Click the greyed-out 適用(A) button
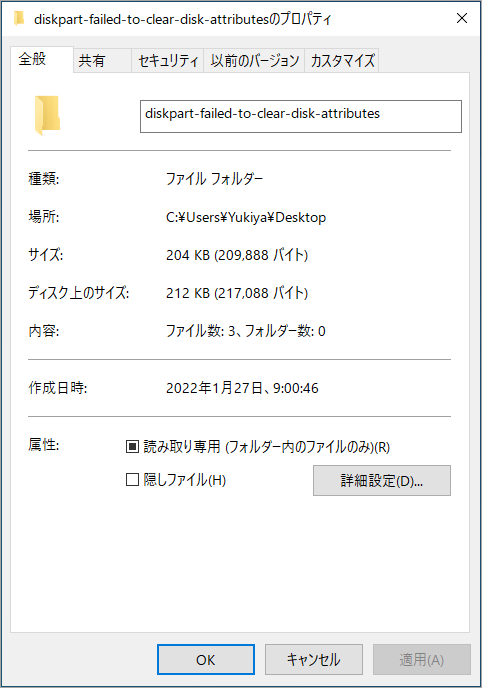This screenshot has width=482, height=688. (421, 659)
